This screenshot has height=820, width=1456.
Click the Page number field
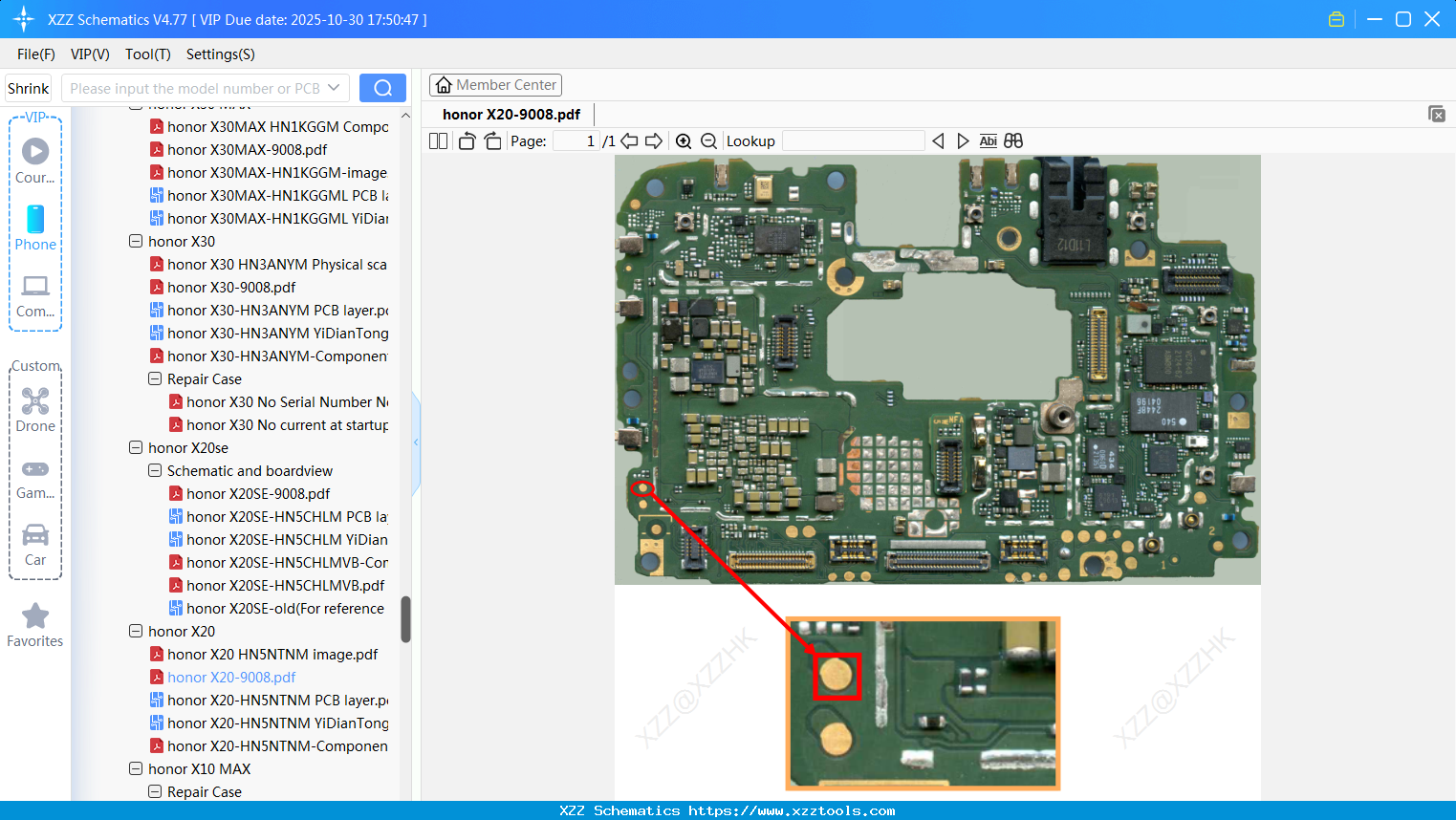(x=576, y=141)
